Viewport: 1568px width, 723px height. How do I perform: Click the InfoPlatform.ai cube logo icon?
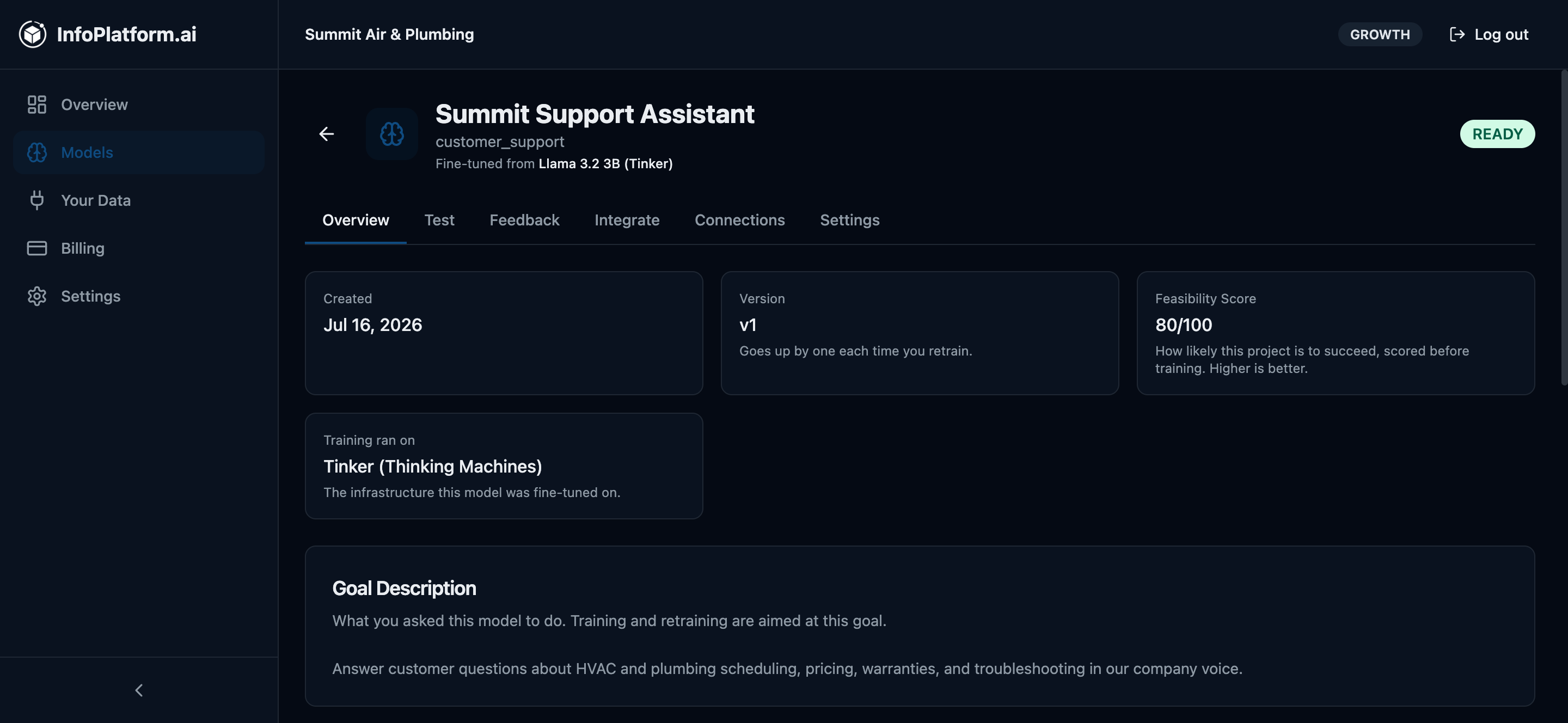tap(32, 34)
